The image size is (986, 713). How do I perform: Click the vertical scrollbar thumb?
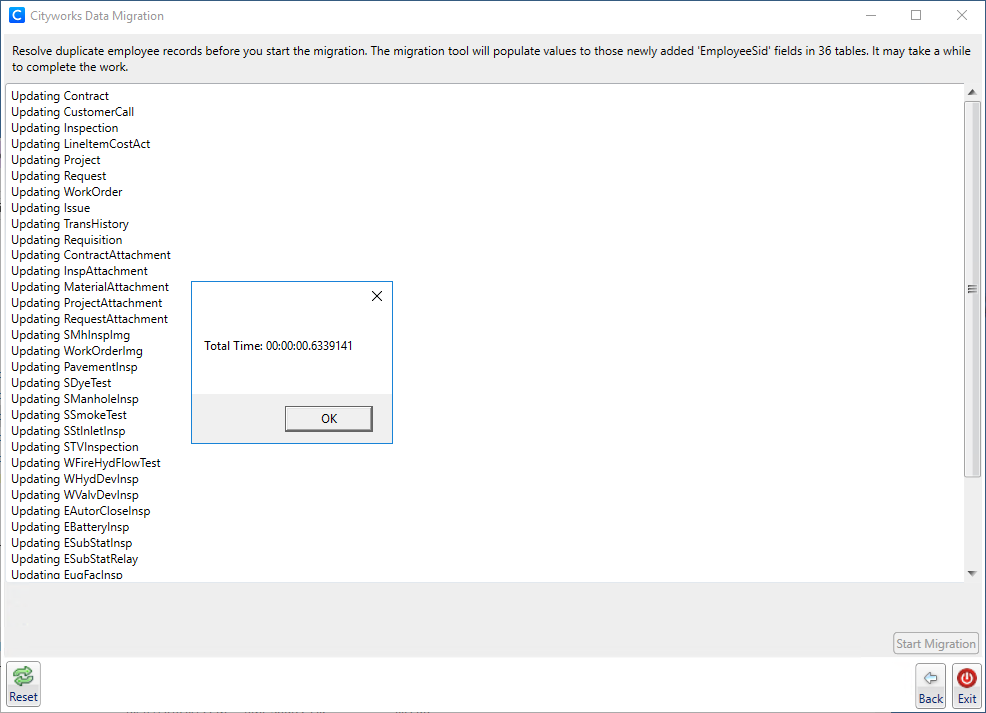971,288
